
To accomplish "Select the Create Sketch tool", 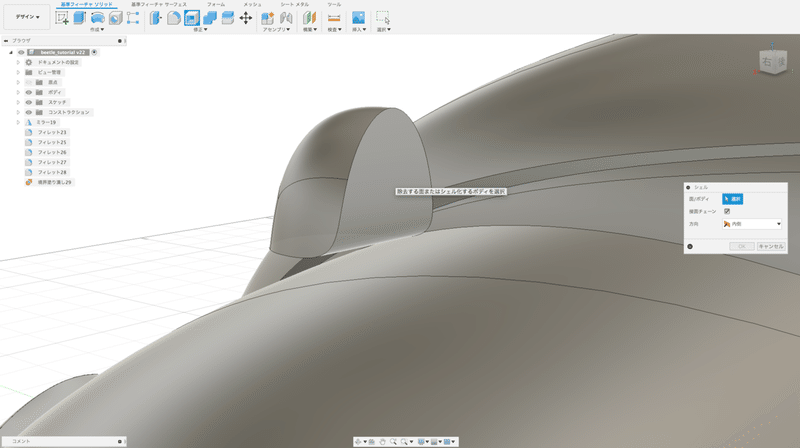I will point(62,18).
